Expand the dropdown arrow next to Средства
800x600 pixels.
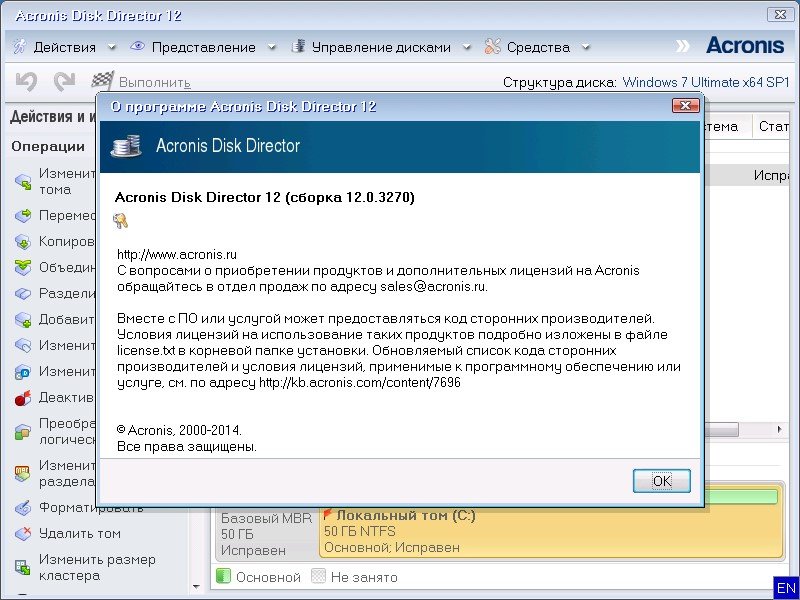[586, 47]
